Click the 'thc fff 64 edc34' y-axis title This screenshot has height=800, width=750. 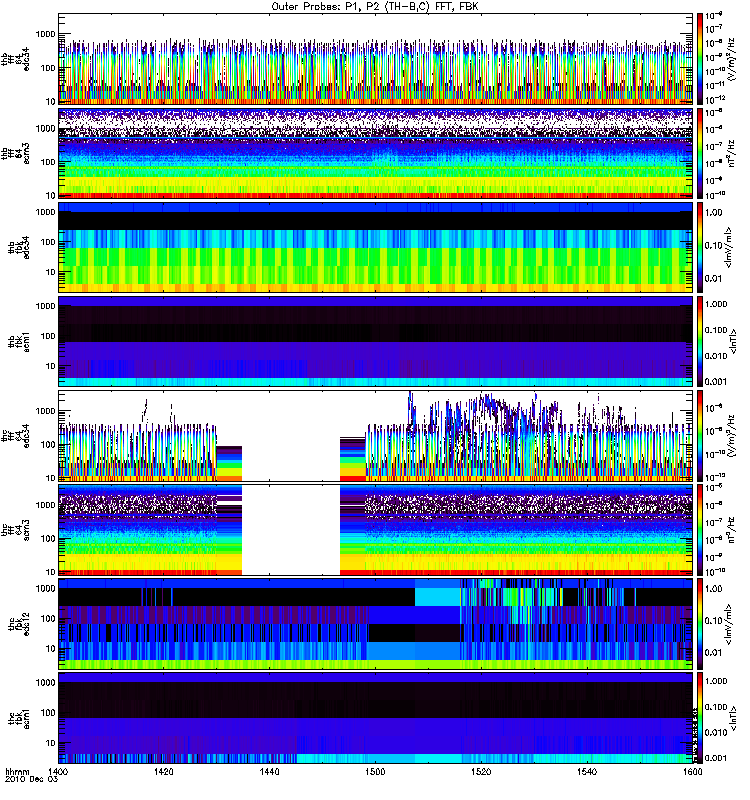[15, 436]
